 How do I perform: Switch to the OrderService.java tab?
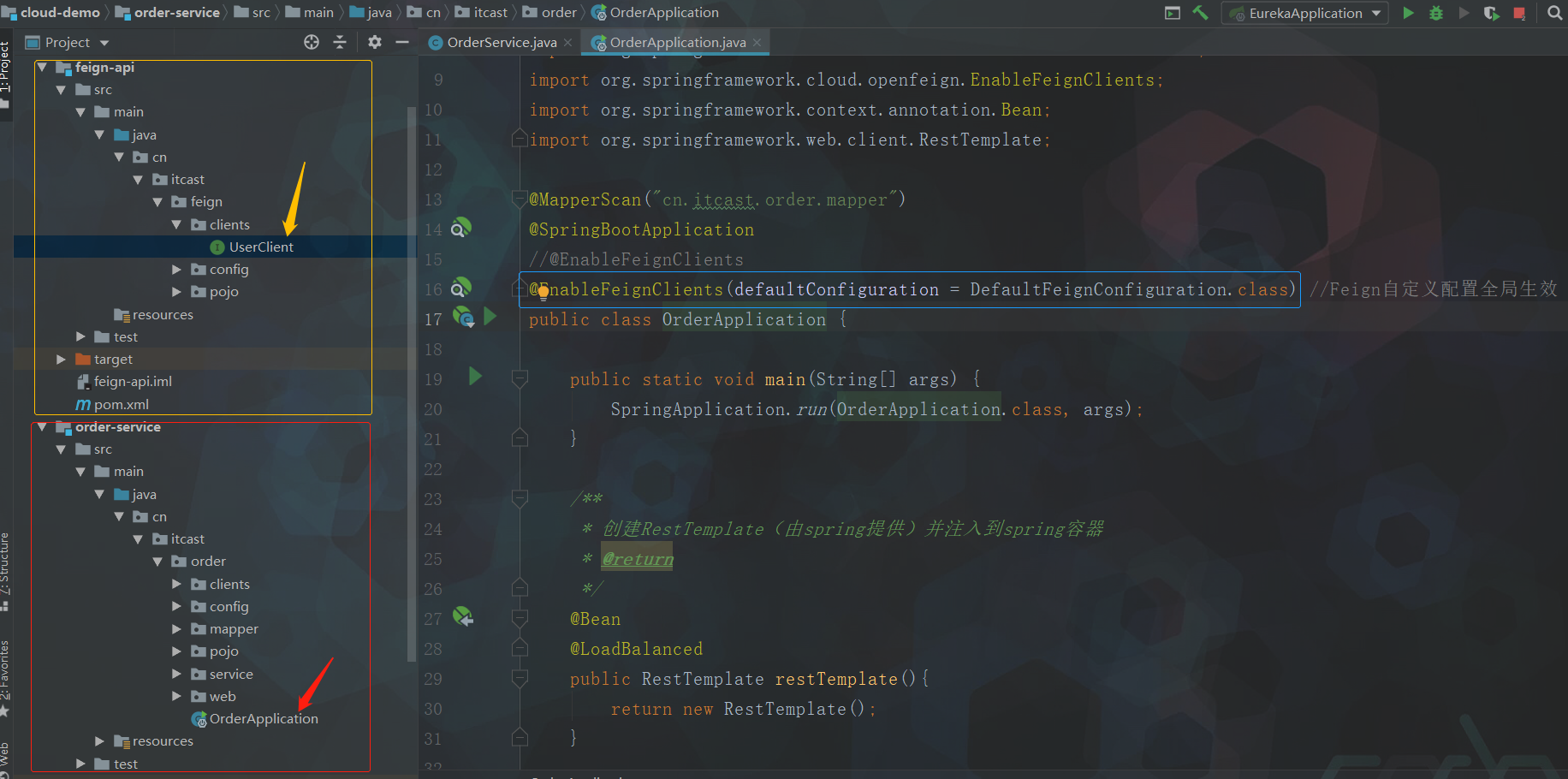(502, 42)
